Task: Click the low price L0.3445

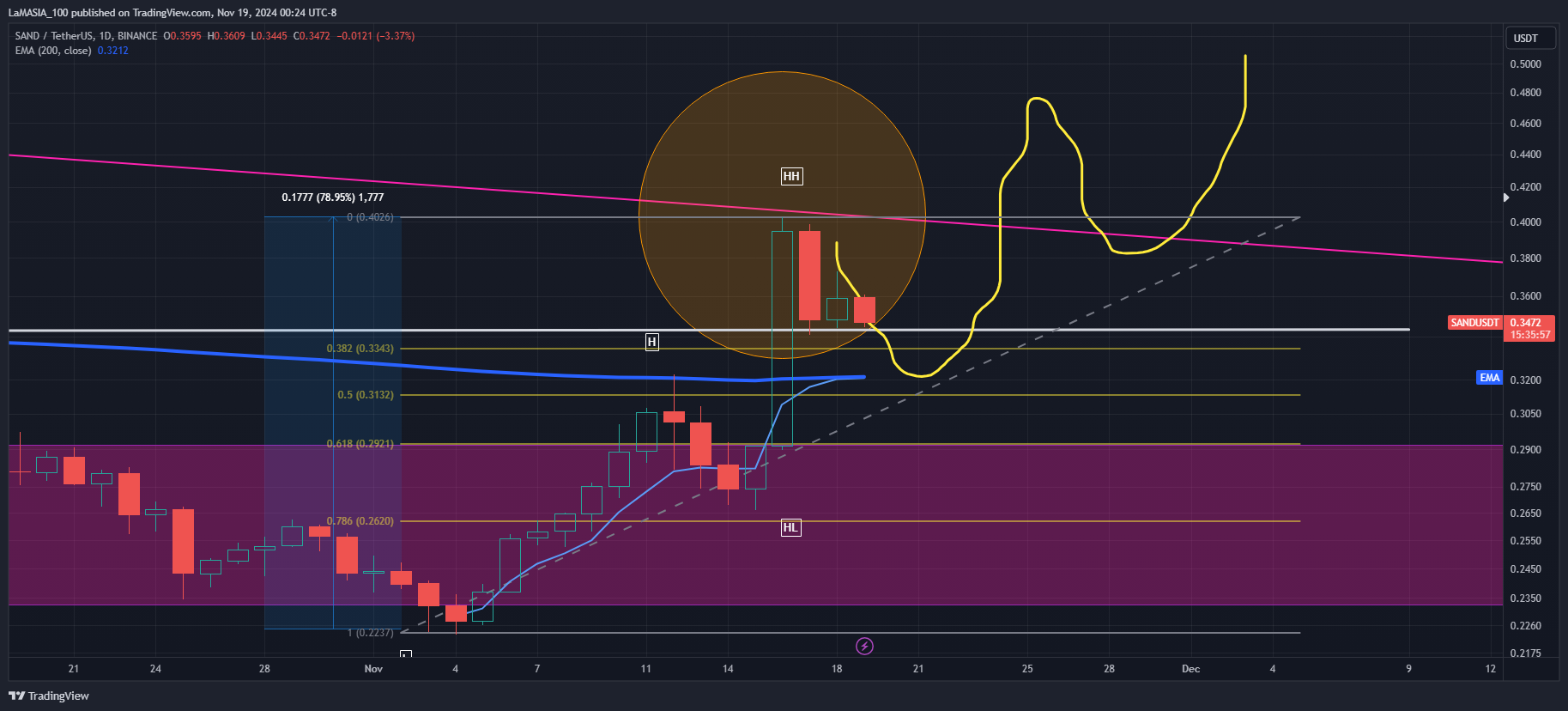Action: point(269,36)
